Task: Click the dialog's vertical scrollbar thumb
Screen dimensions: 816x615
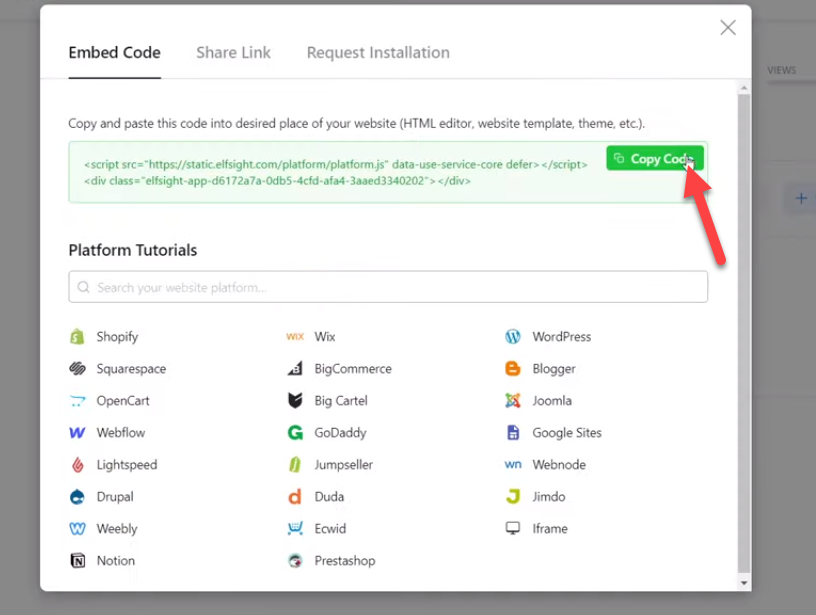Action: [744, 333]
